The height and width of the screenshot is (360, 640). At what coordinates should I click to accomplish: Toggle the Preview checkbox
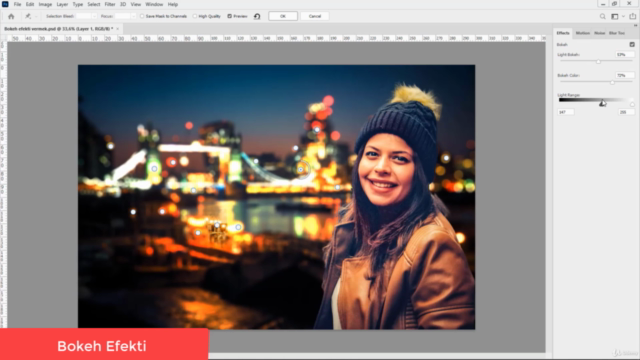[229, 16]
